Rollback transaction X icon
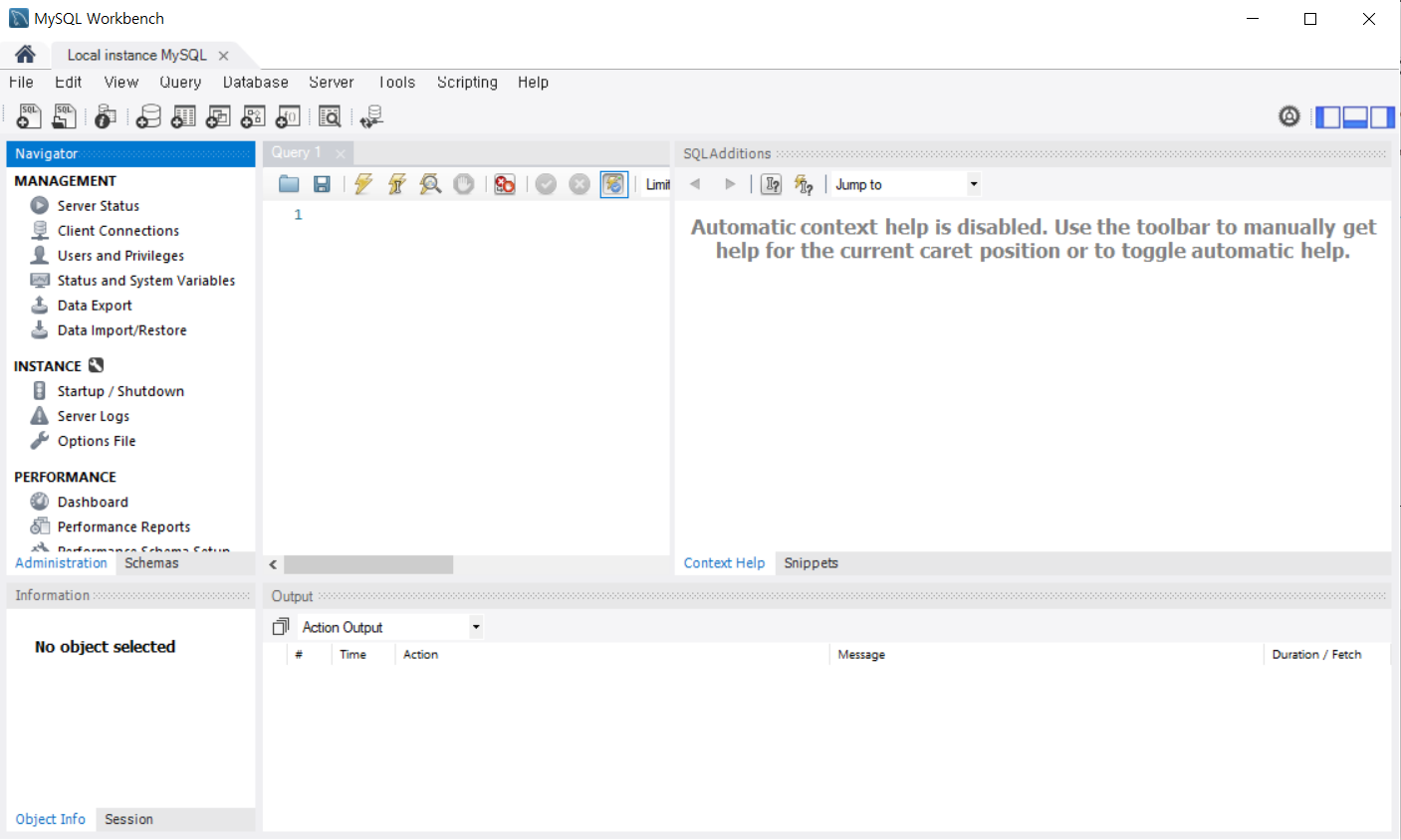 coord(580,184)
